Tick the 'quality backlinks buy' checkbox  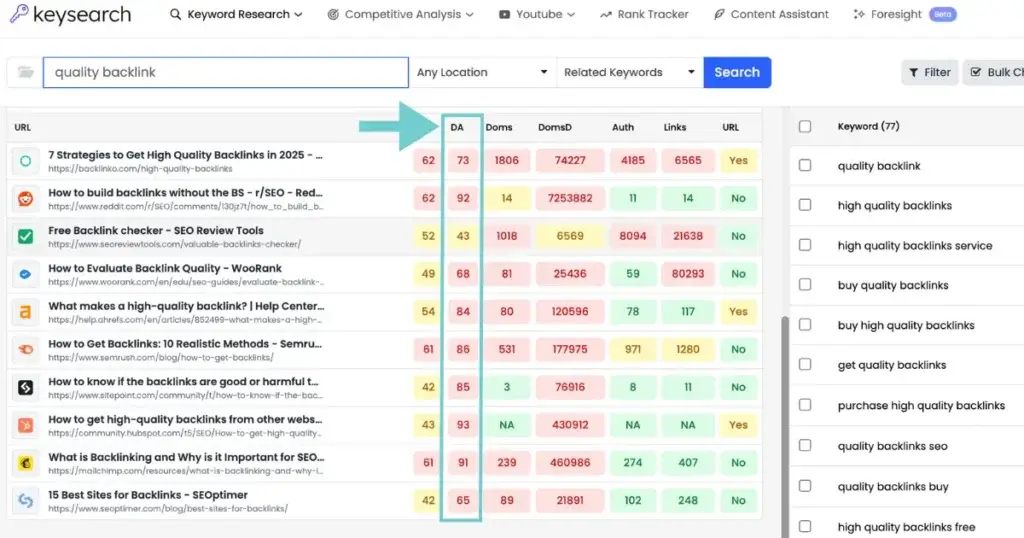coord(805,486)
